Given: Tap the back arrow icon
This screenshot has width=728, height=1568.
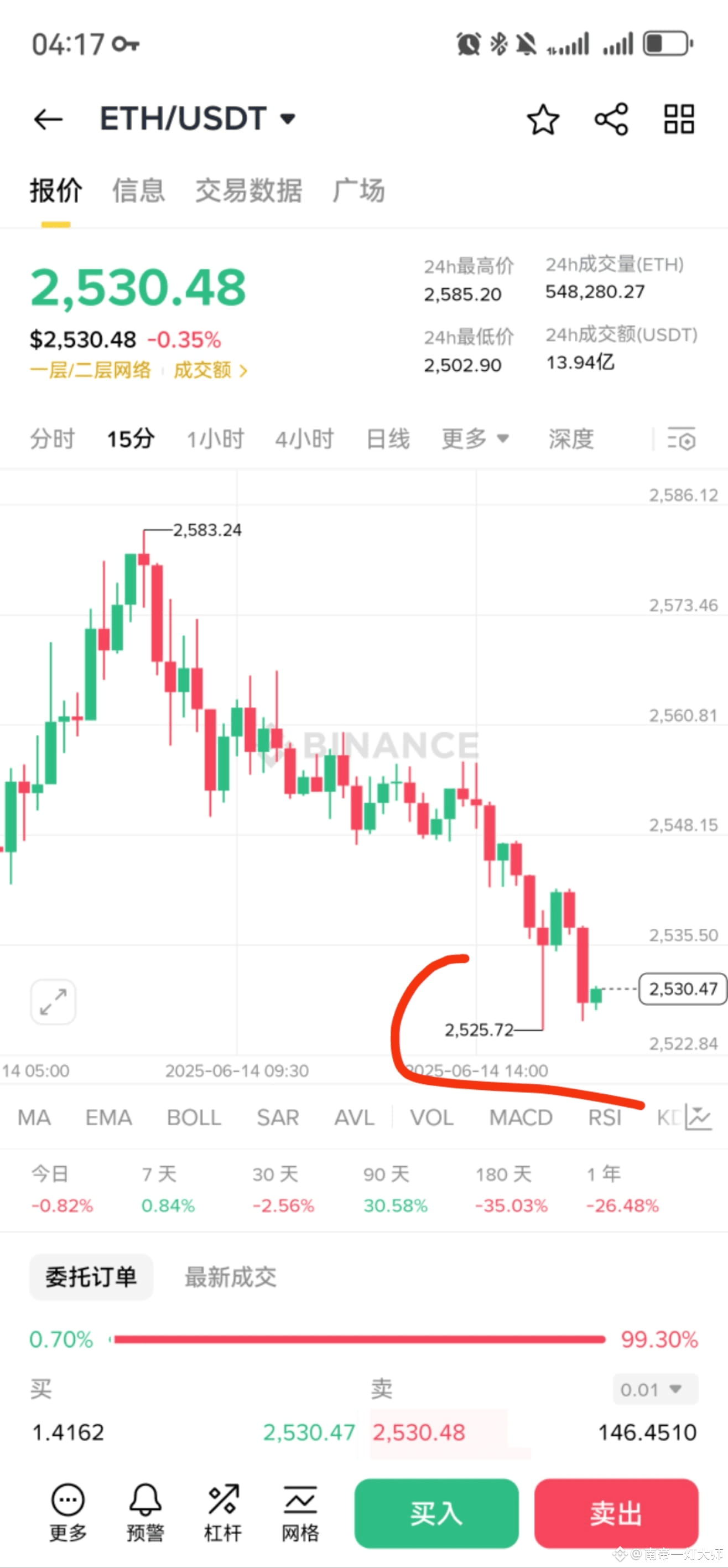Looking at the screenshot, I should click(48, 120).
